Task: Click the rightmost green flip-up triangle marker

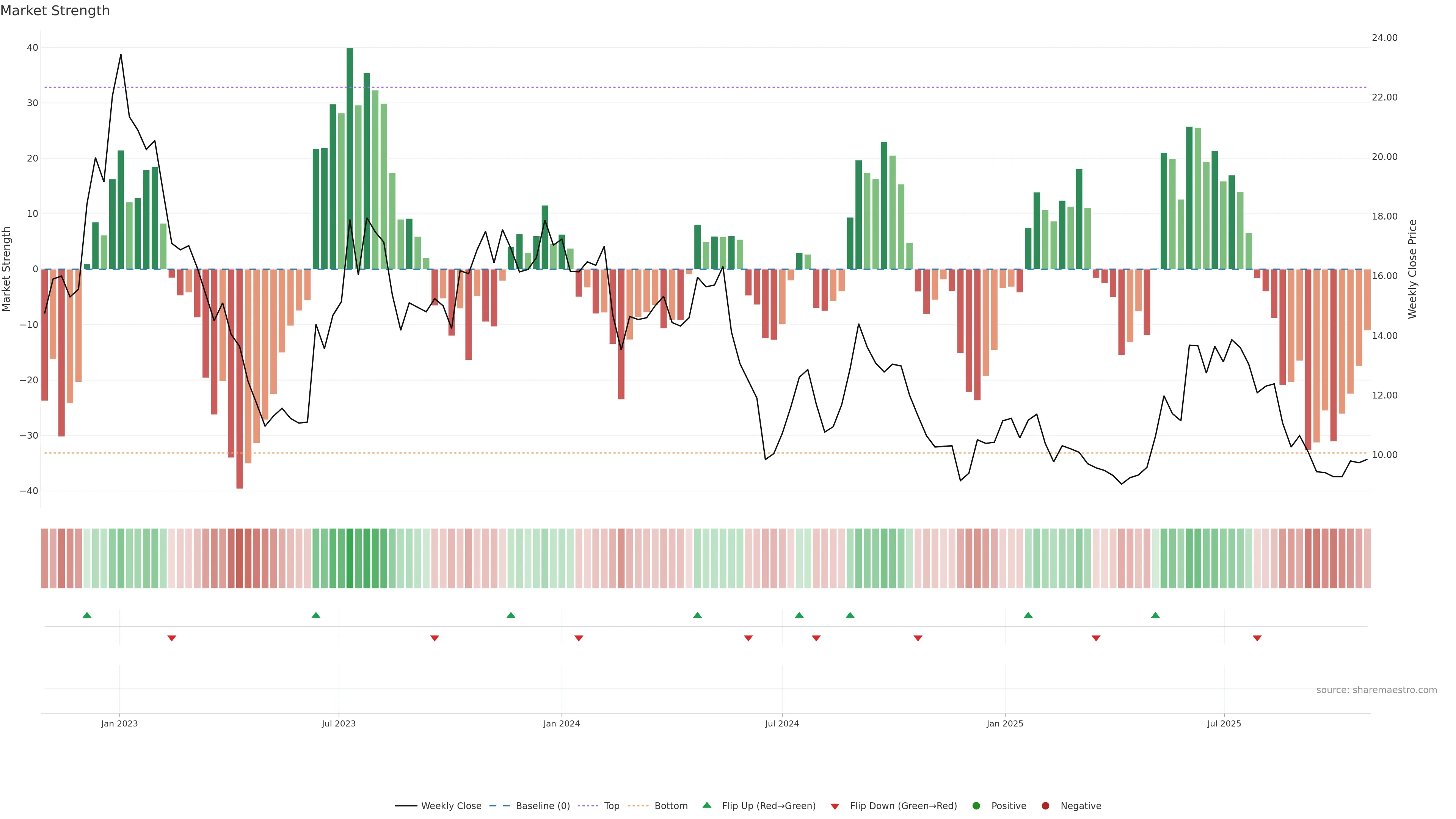Action: (x=1155, y=615)
